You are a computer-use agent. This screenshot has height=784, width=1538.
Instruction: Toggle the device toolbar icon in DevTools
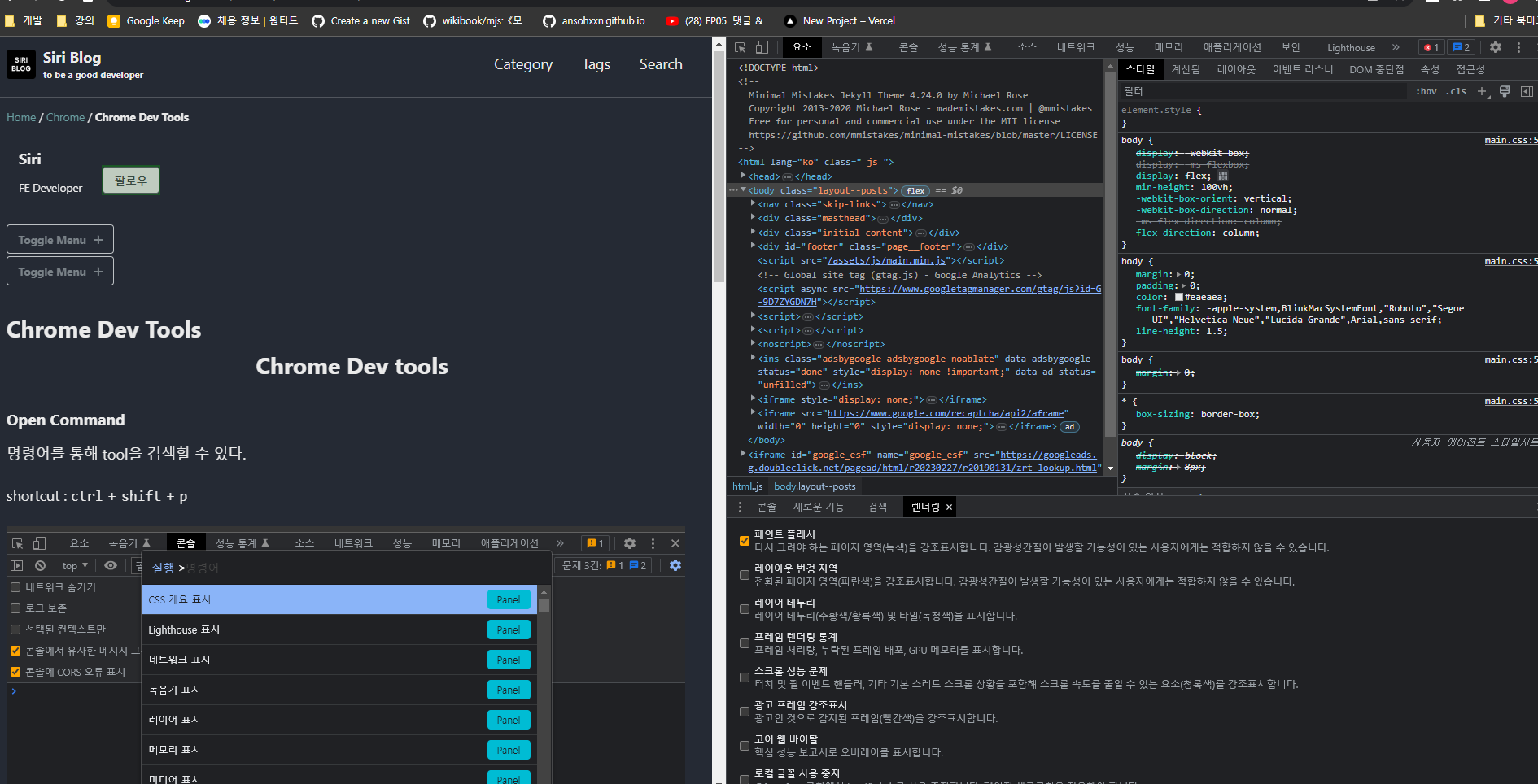[x=762, y=47]
